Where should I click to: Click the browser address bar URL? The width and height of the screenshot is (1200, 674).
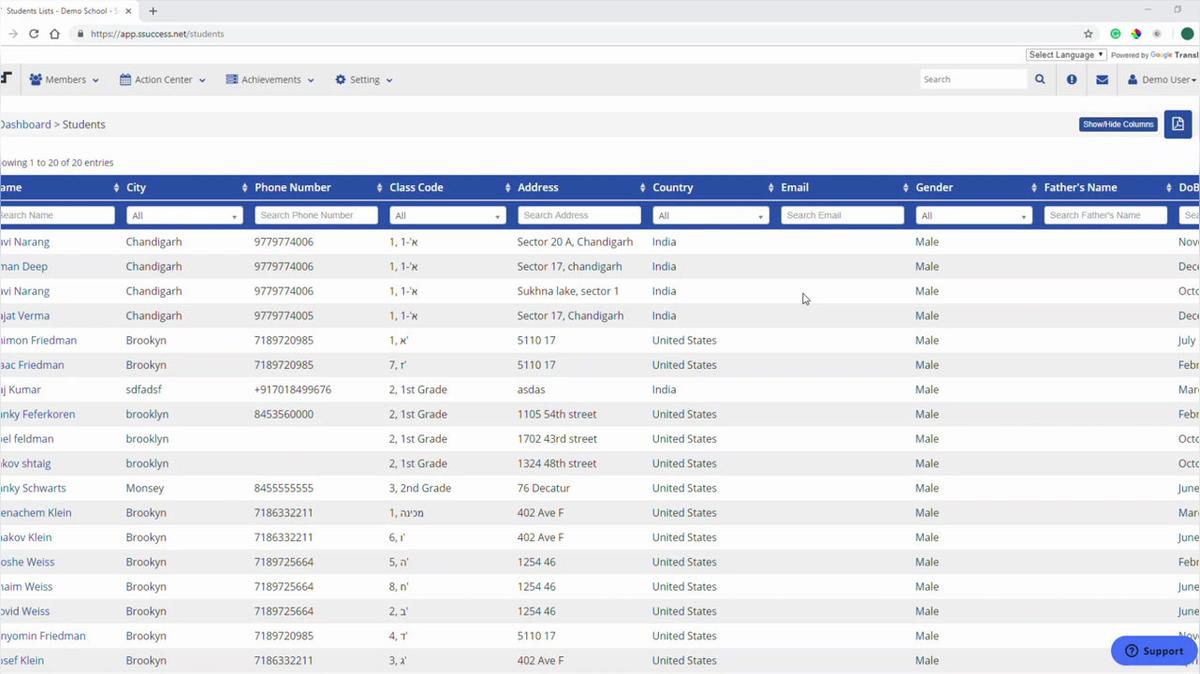click(157, 34)
